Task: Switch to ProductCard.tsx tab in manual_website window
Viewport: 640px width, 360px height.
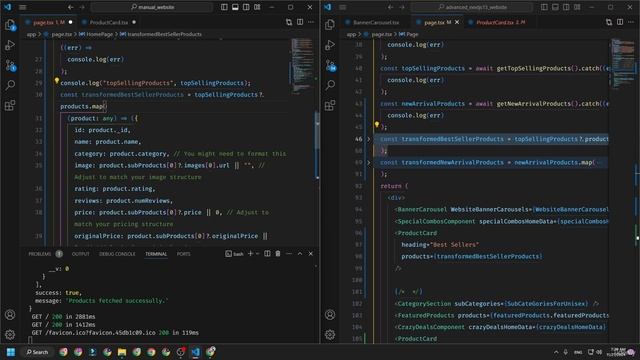Action: point(108,22)
